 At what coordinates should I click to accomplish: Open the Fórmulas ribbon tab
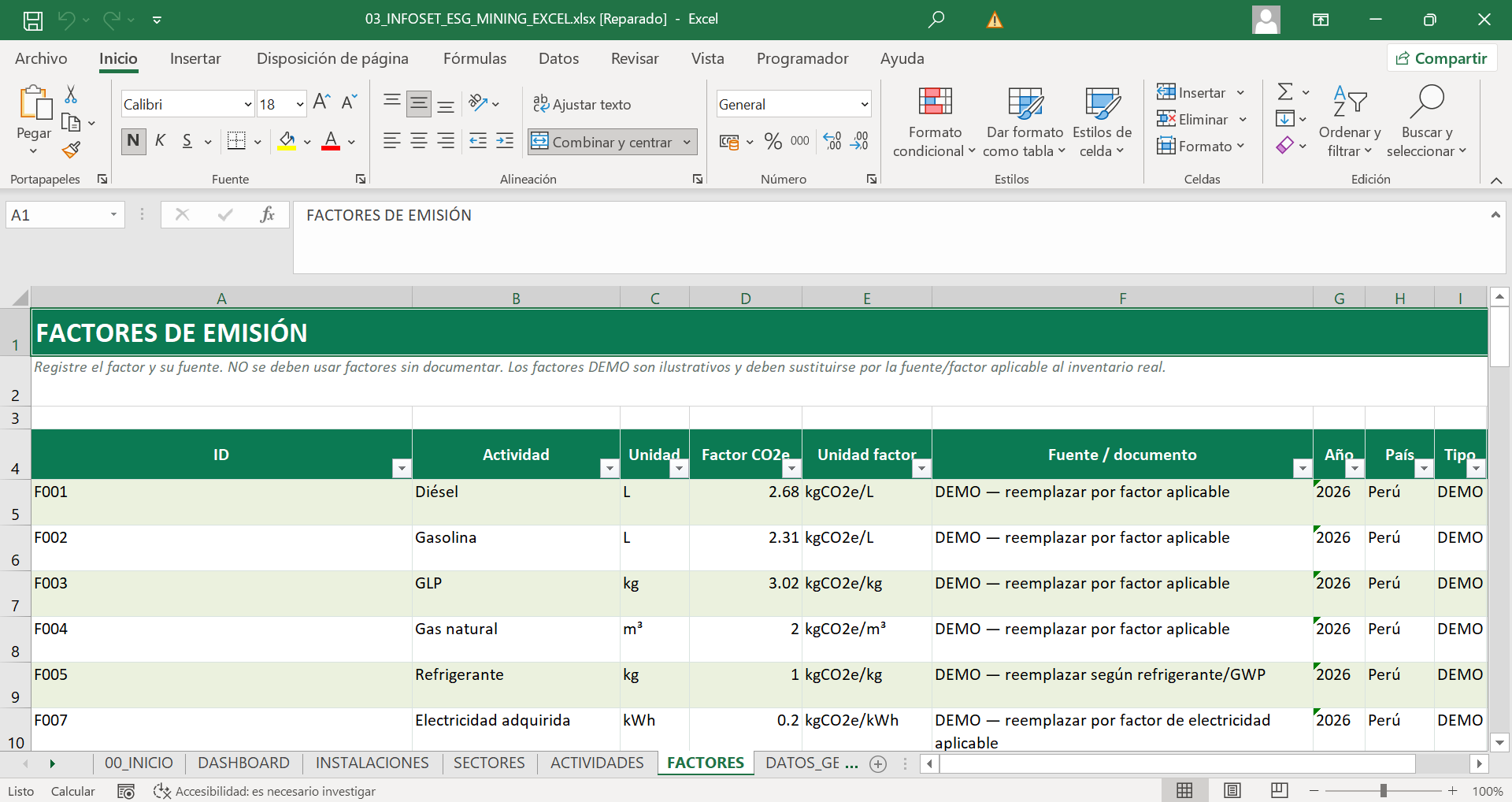pyautogui.click(x=475, y=58)
